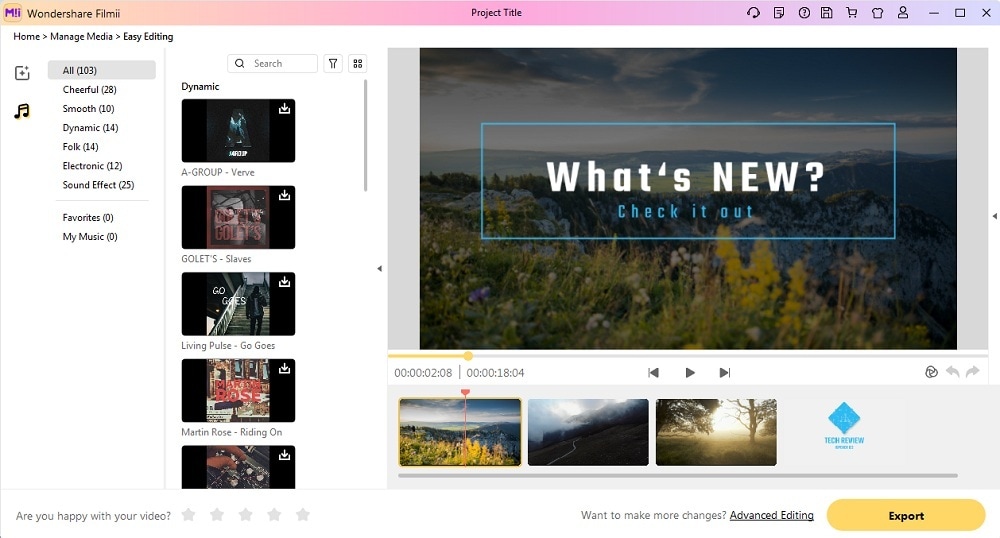Select the All (103) category
The image size is (1000, 538).
point(101,70)
